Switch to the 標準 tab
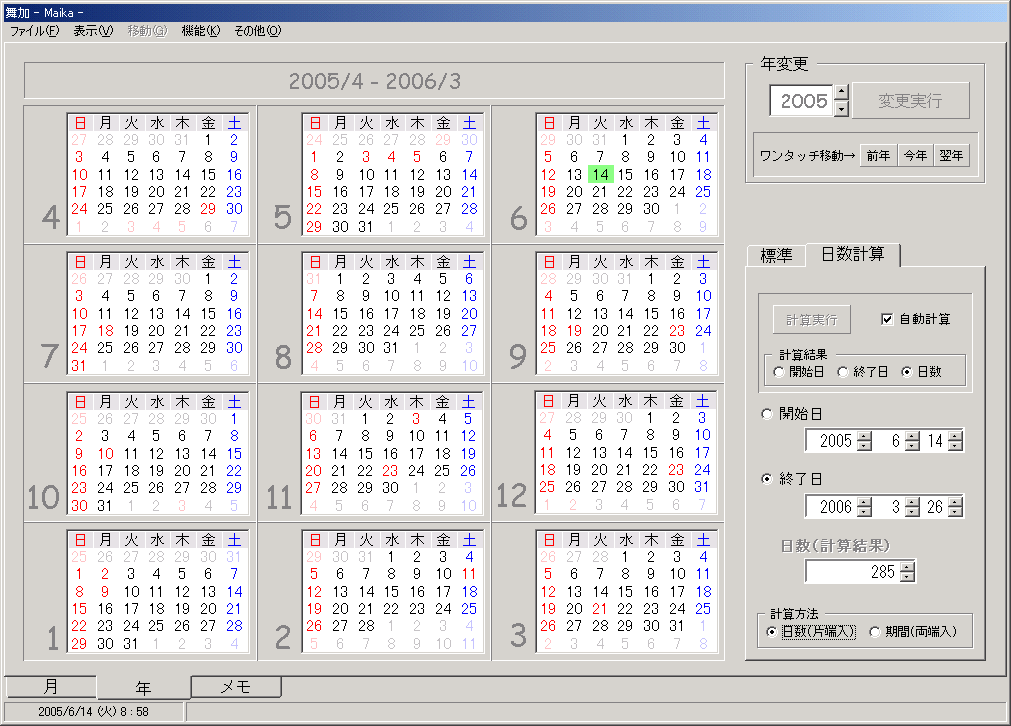1011x726 pixels. [x=777, y=255]
